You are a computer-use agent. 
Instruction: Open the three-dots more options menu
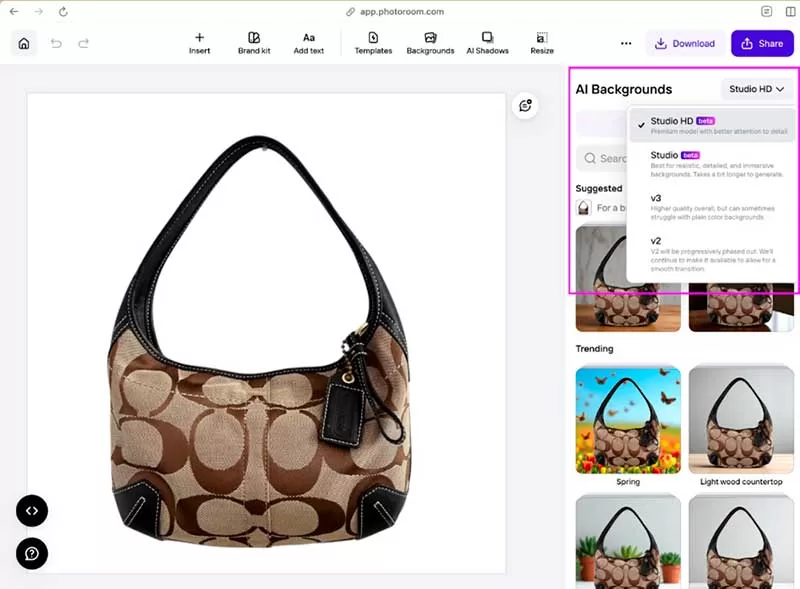coord(626,43)
